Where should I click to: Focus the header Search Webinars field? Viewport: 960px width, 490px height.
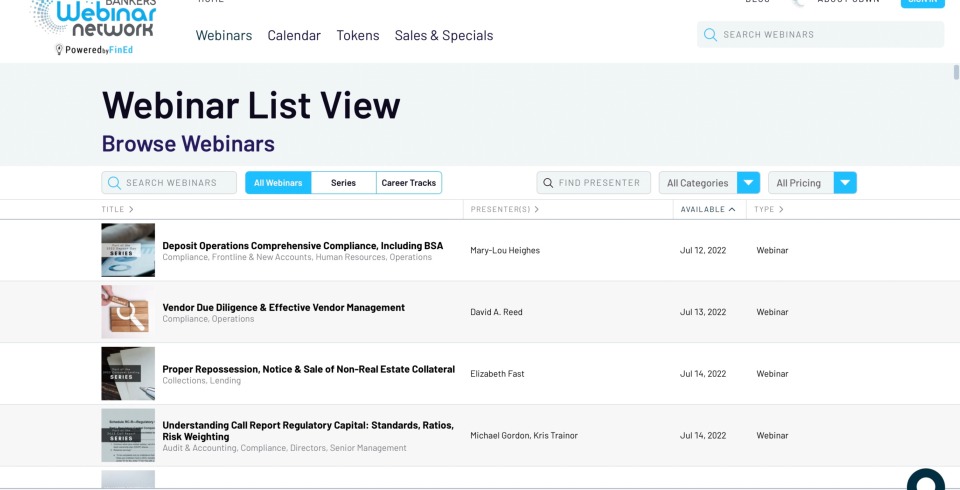[820, 34]
